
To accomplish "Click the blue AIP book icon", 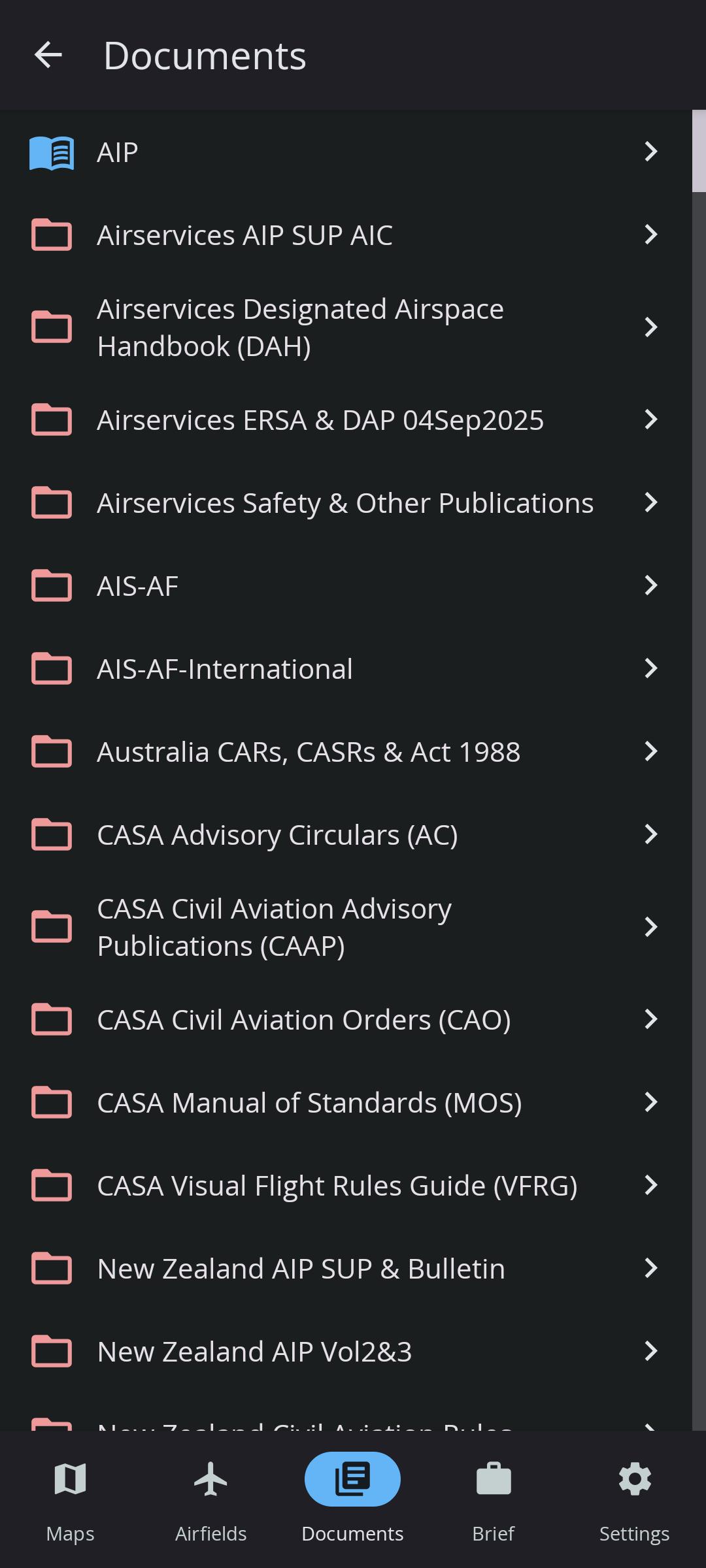I will 52,153.
